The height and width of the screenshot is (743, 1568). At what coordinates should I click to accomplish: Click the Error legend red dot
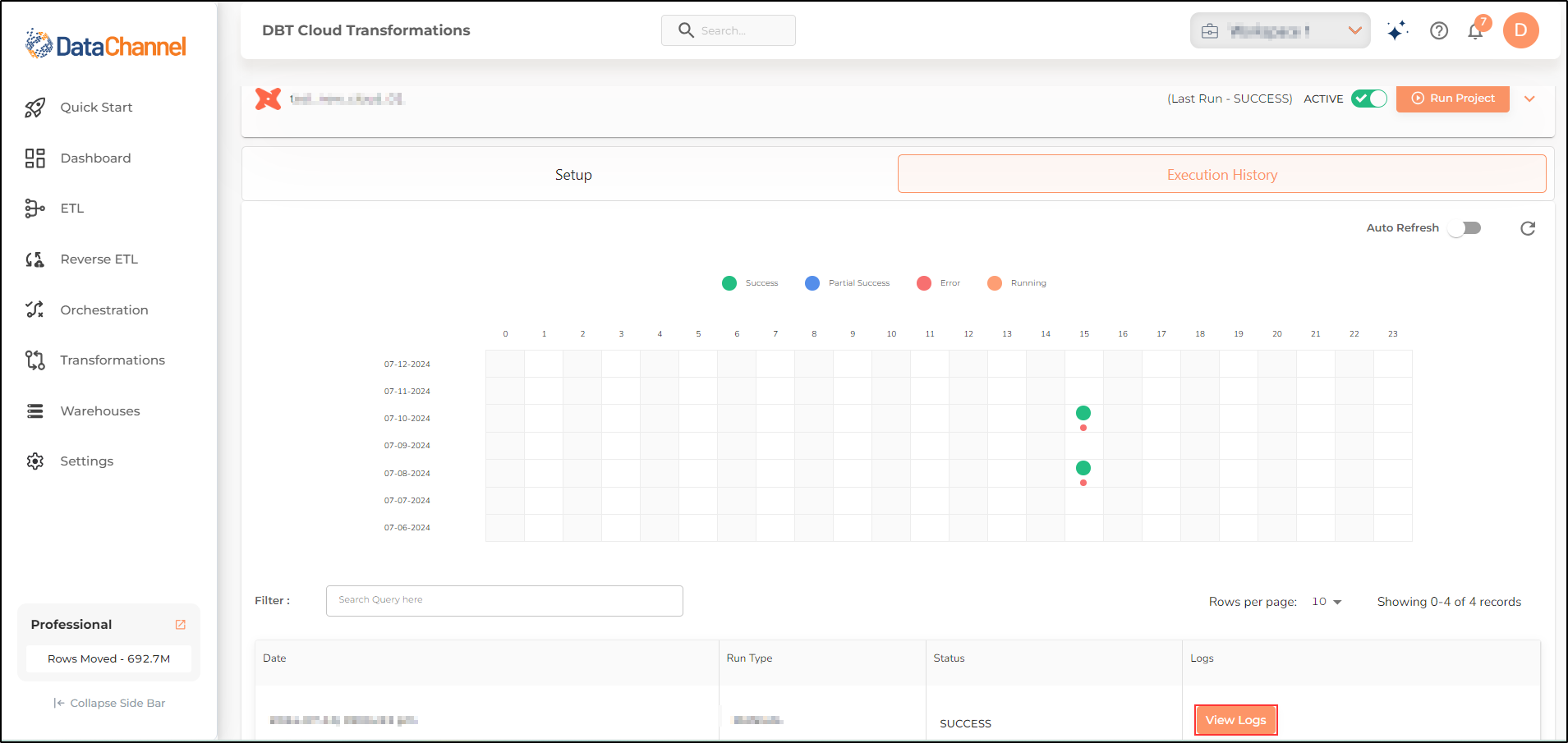(x=924, y=283)
